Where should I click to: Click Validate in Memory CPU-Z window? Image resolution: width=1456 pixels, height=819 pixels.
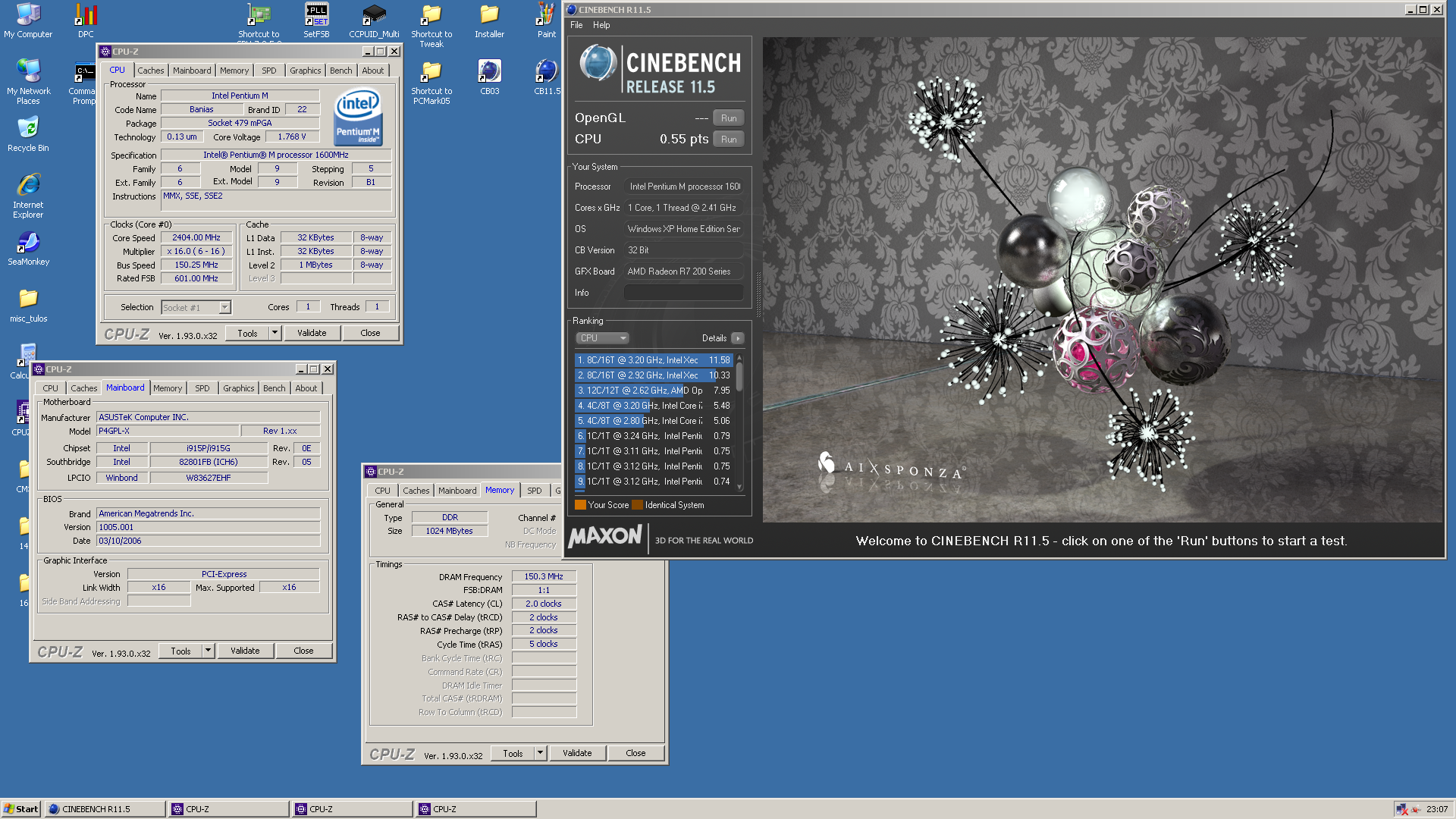click(x=577, y=753)
